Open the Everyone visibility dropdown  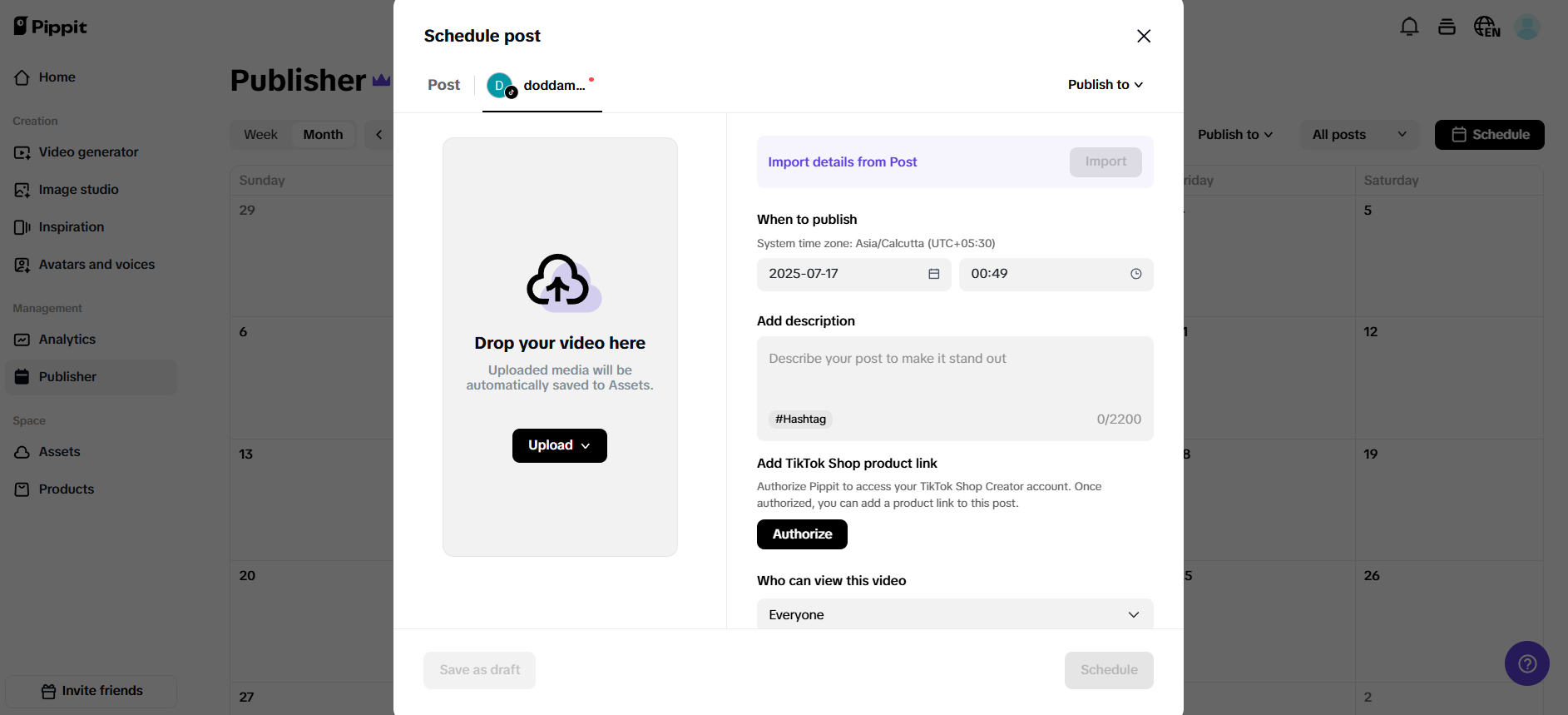click(954, 614)
